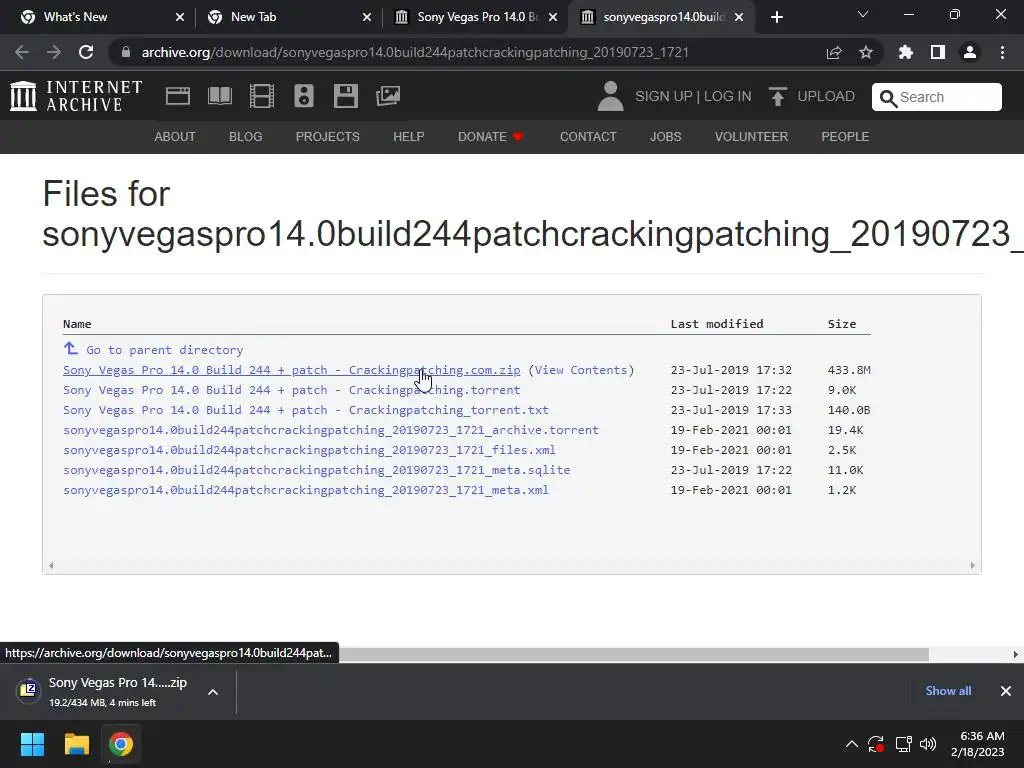Open the Chrome three-dot menu

click(x=1002, y=52)
